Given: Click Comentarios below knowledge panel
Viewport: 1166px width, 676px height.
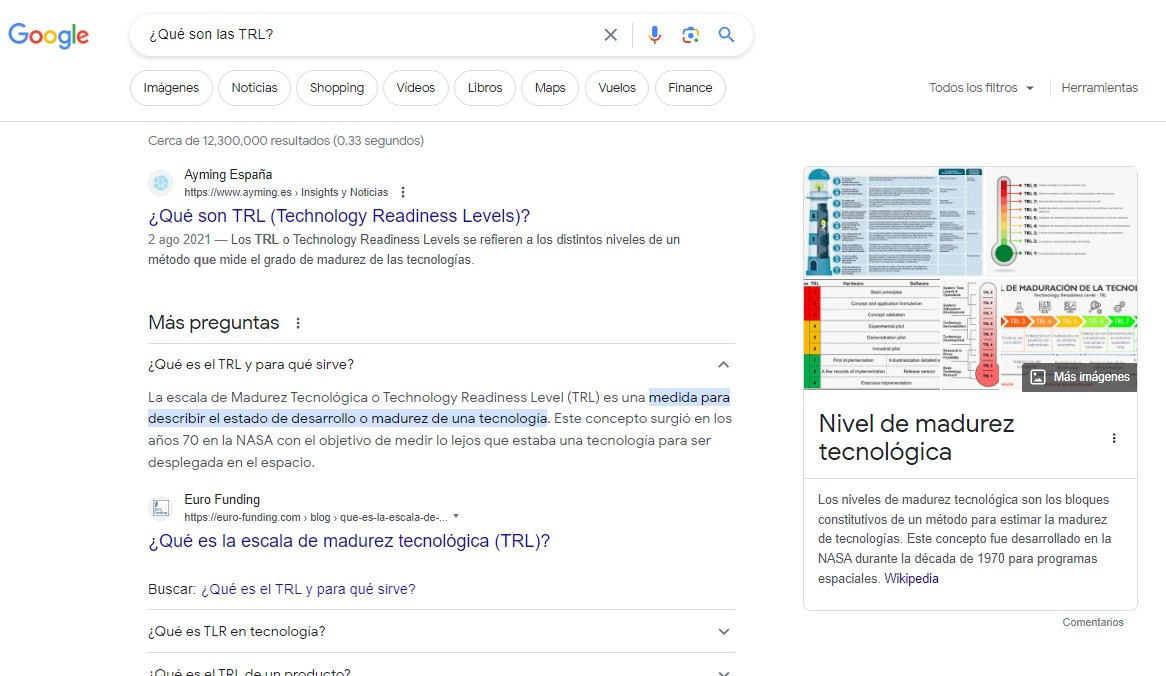Looking at the screenshot, I should click(1093, 622).
